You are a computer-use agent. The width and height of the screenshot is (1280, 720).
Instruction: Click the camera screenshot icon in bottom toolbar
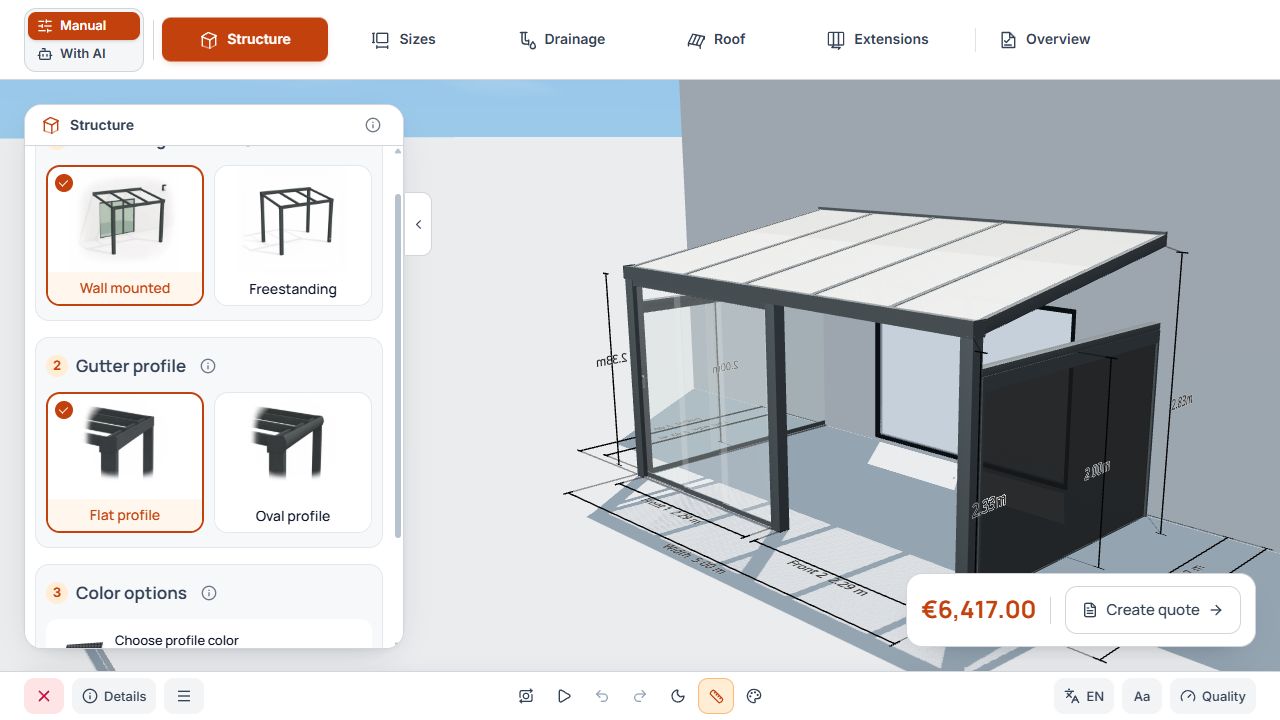click(x=526, y=696)
